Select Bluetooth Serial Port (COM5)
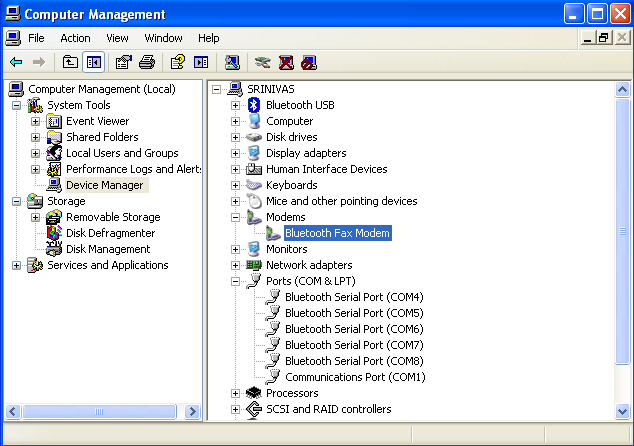Viewport: 634px width, 446px height. click(354, 313)
